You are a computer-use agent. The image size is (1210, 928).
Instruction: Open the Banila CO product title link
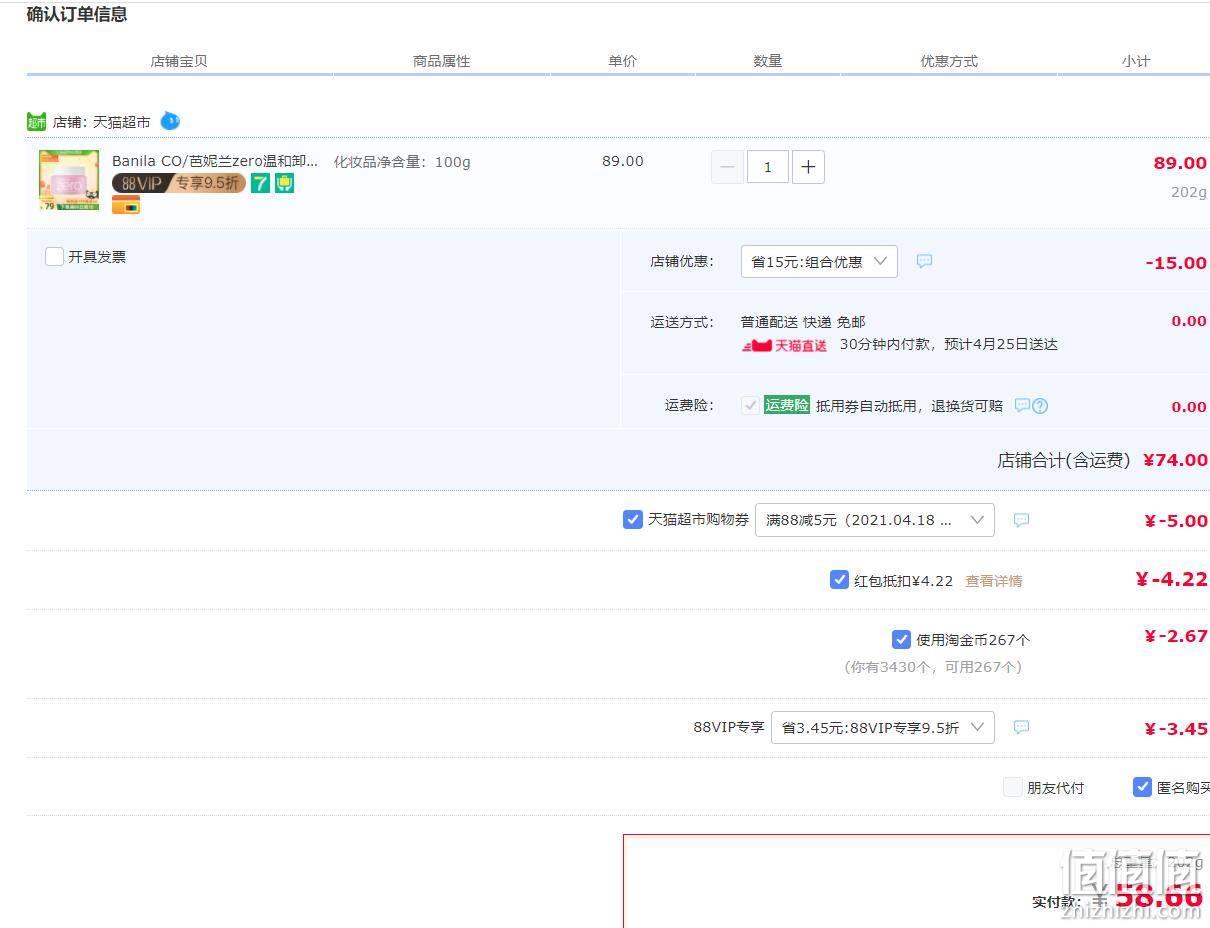pyautogui.click(x=215, y=161)
